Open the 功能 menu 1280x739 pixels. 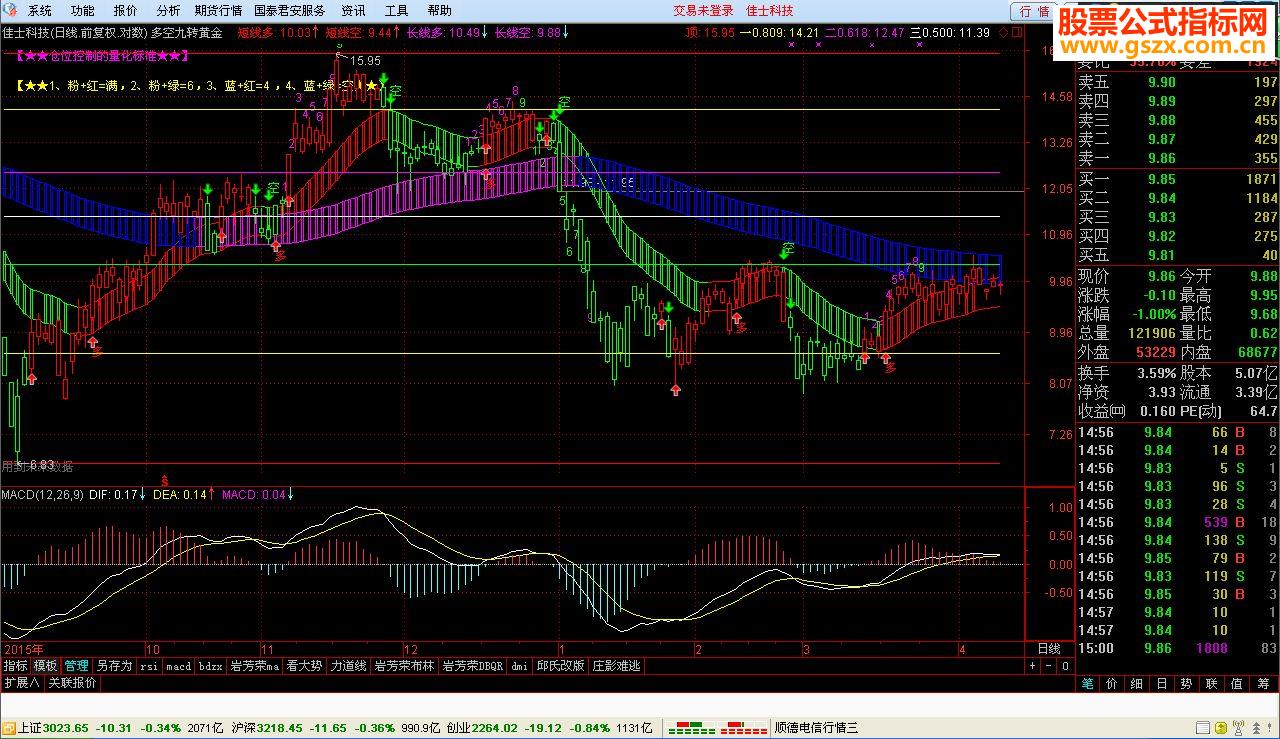(x=83, y=11)
